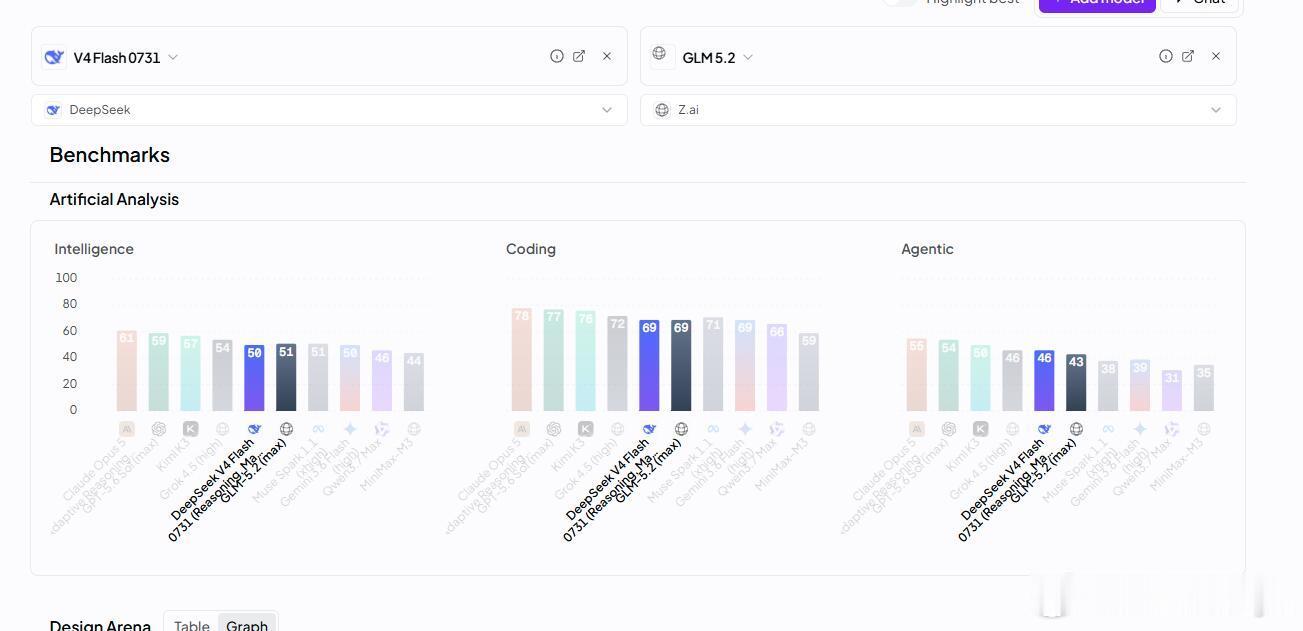The width and height of the screenshot is (1303, 631).
Task: Remove GLM 5.2 from comparison
Action: pos(1216,56)
